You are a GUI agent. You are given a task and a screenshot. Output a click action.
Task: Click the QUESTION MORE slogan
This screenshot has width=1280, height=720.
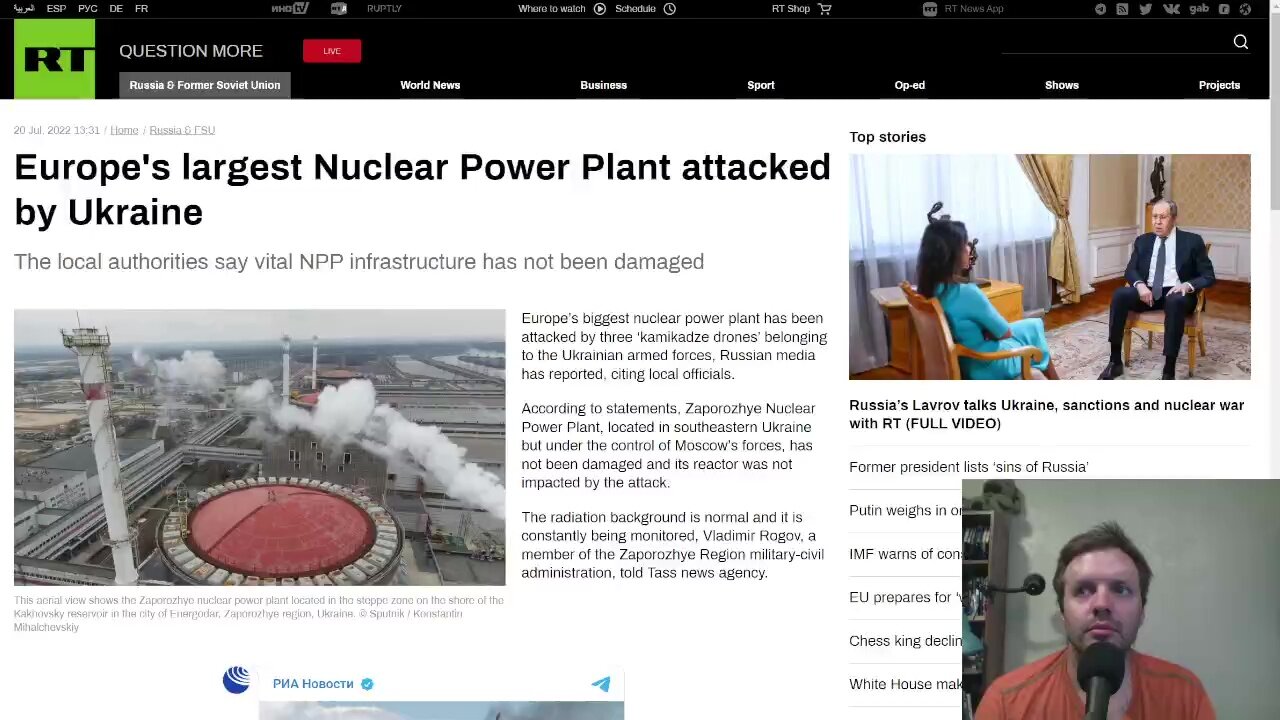click(191, 51)
